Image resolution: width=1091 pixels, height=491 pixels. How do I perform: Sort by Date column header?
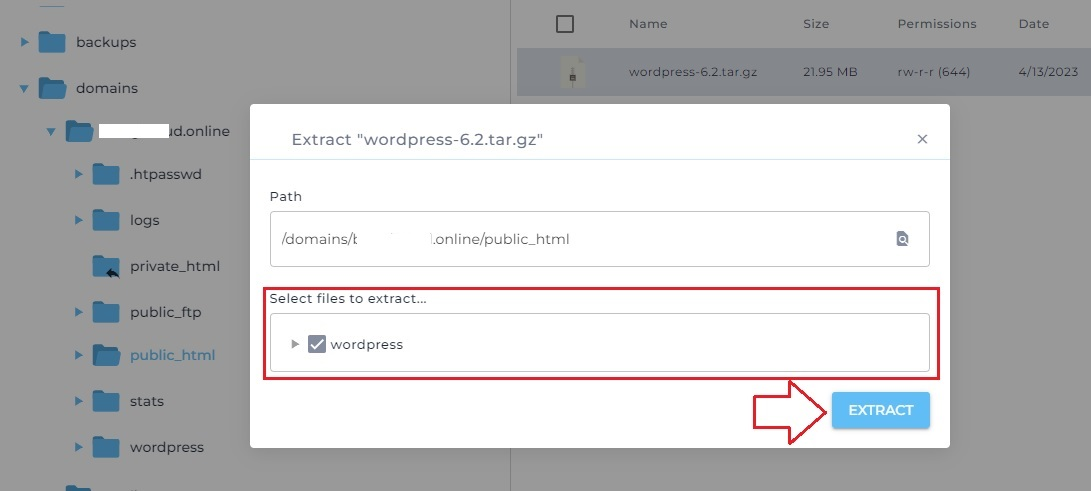coord(1033,24)
